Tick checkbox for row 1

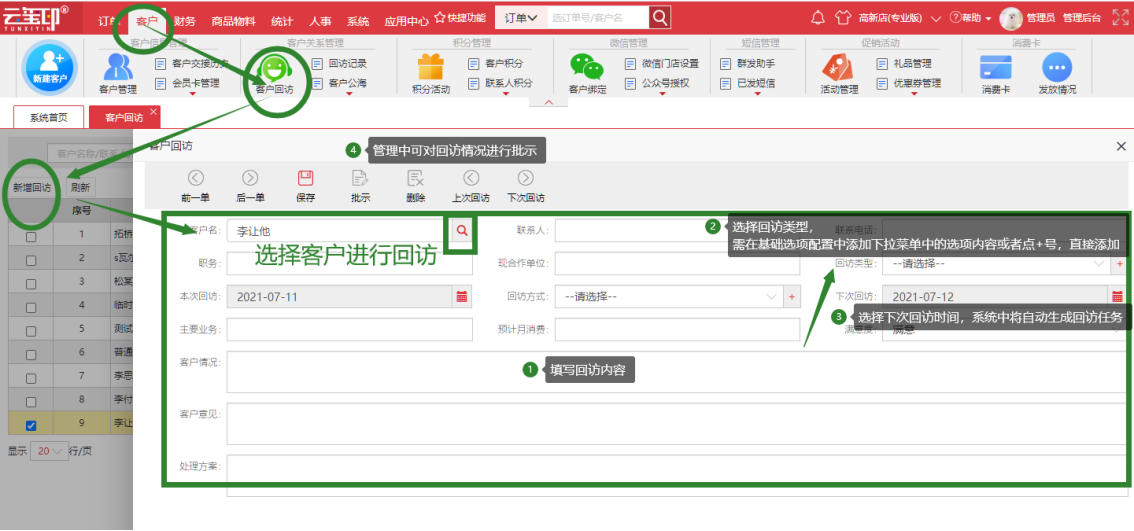tap(31, 237)
